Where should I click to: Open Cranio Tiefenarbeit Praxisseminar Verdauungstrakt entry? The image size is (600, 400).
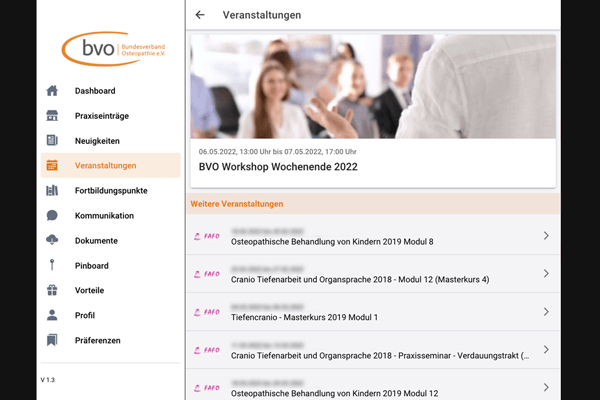[x=380, y=355]
